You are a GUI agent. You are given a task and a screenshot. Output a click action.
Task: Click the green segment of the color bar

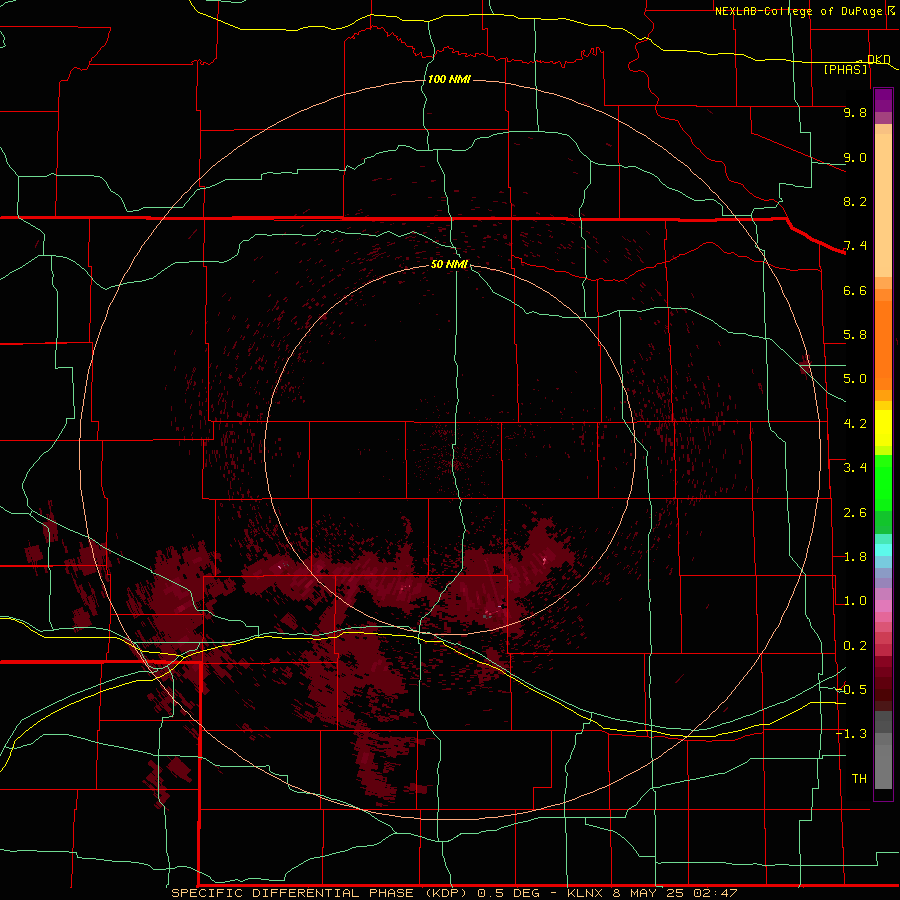(x=883, y=494)
